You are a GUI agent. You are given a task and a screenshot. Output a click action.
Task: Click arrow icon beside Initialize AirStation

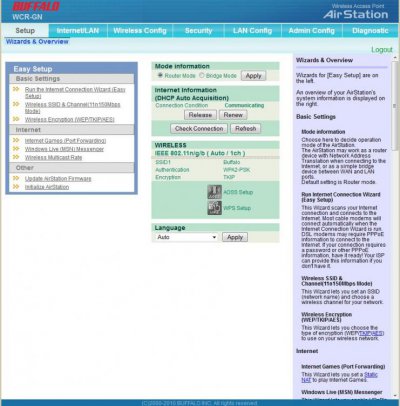(x=16, y=187)
